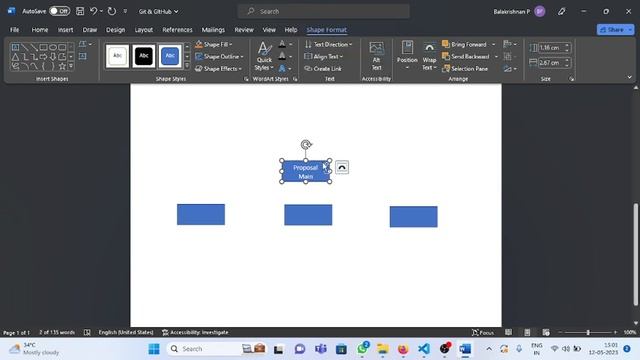Open the Align Objects dropdown icon
Image resolution: width=640 pixels, height=360 pixels.
[510, 44]
